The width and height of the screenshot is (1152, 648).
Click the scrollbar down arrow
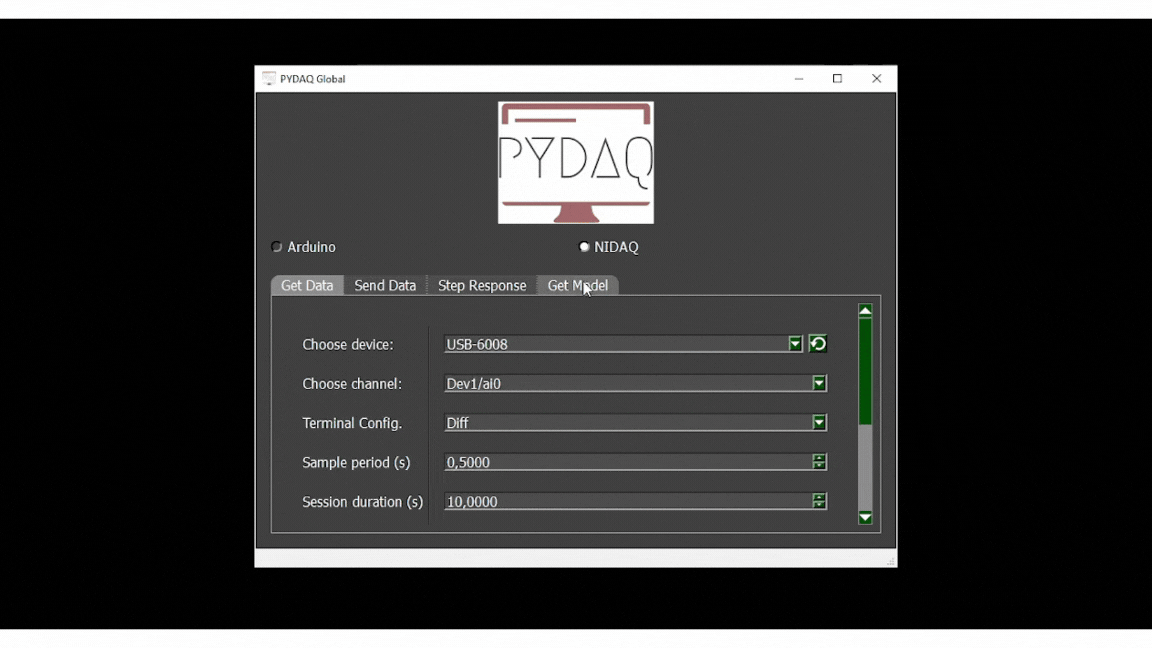tap(865, 518)
